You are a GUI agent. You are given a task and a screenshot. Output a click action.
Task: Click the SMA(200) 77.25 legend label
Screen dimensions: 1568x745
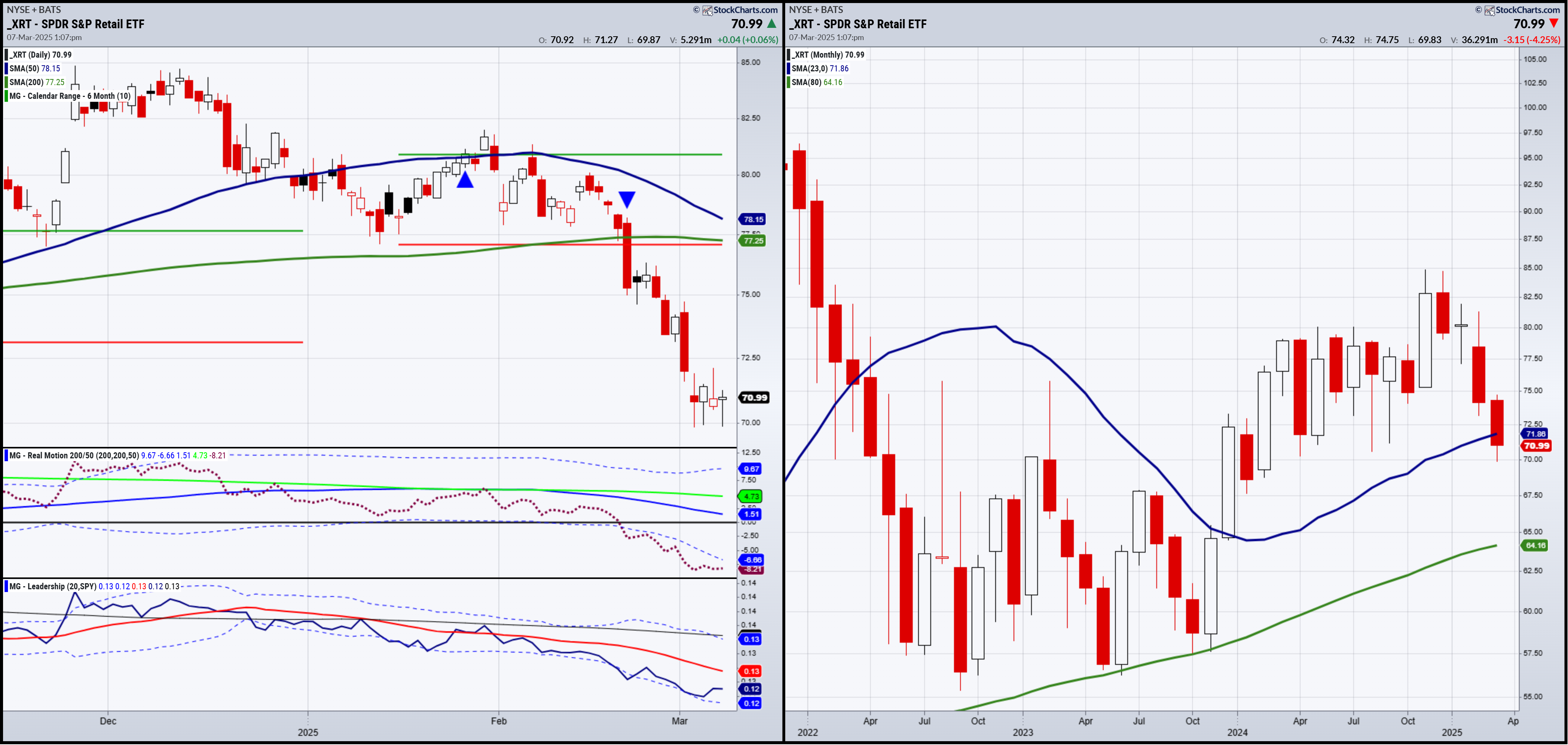pos(37,82)
